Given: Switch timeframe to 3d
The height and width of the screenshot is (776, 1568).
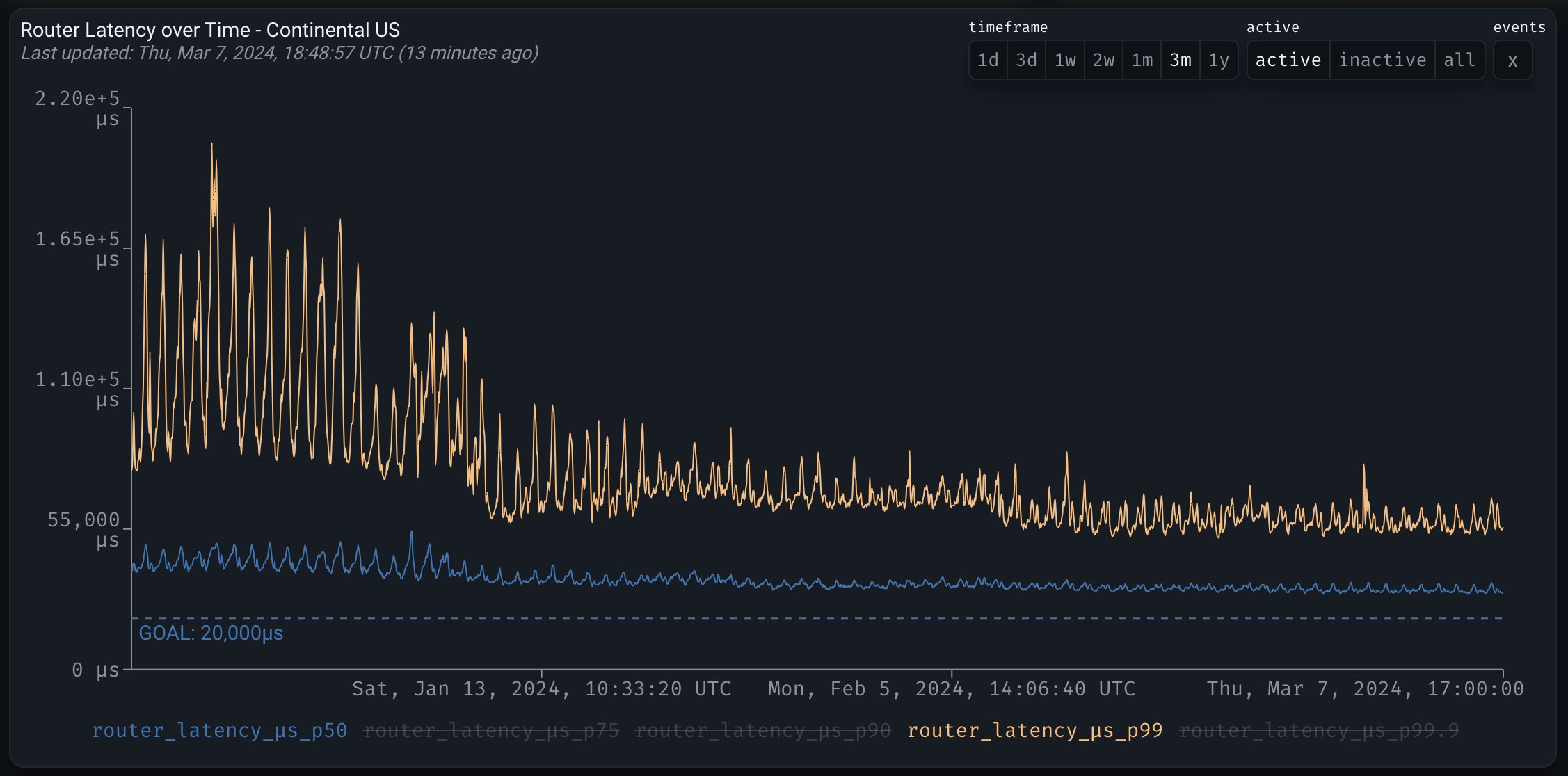Looking at the screenshot, I should tap(1026, 60).
